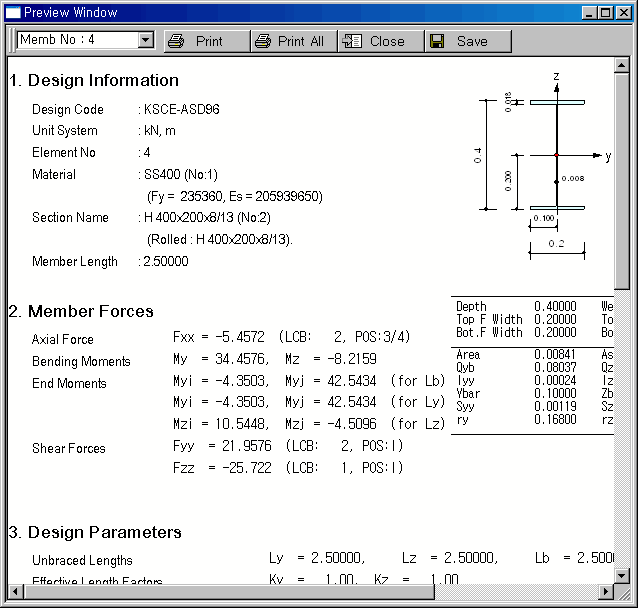Click the Member Length 2.50000 value
The image size is (638, 608).
pyautogui.click(x=166, y=261)
